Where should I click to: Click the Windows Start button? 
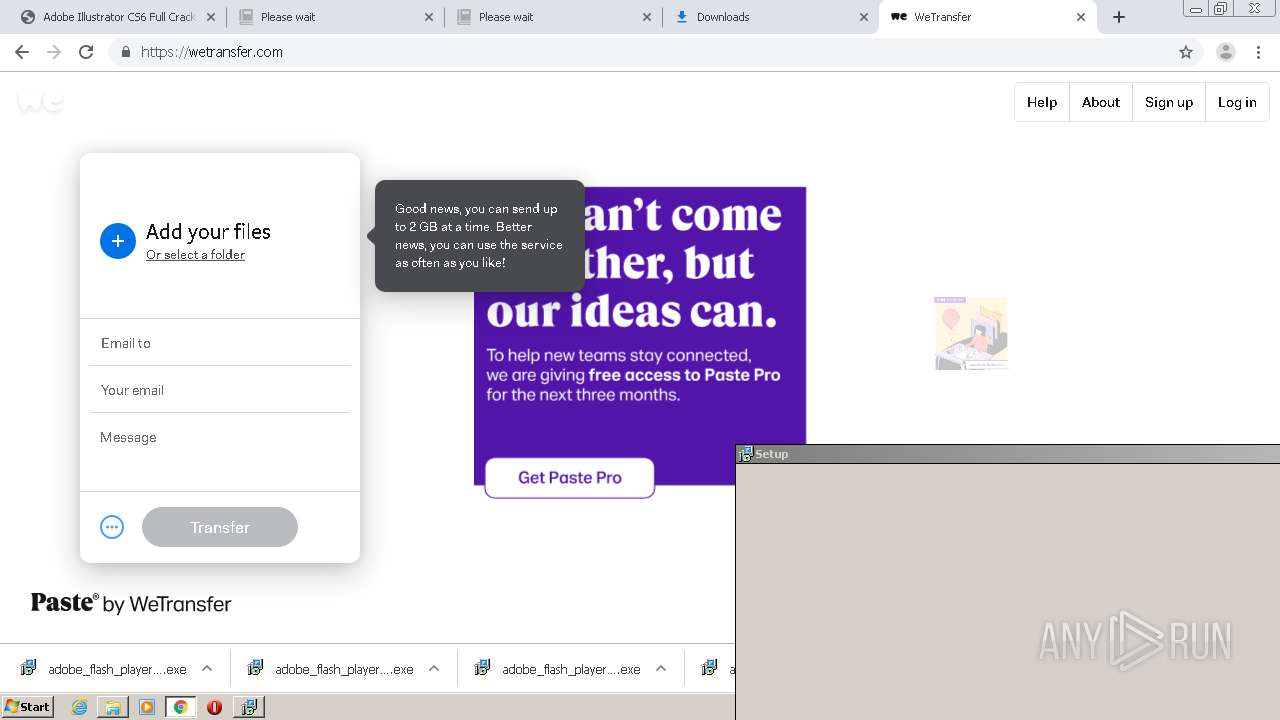tap(28, 707)
